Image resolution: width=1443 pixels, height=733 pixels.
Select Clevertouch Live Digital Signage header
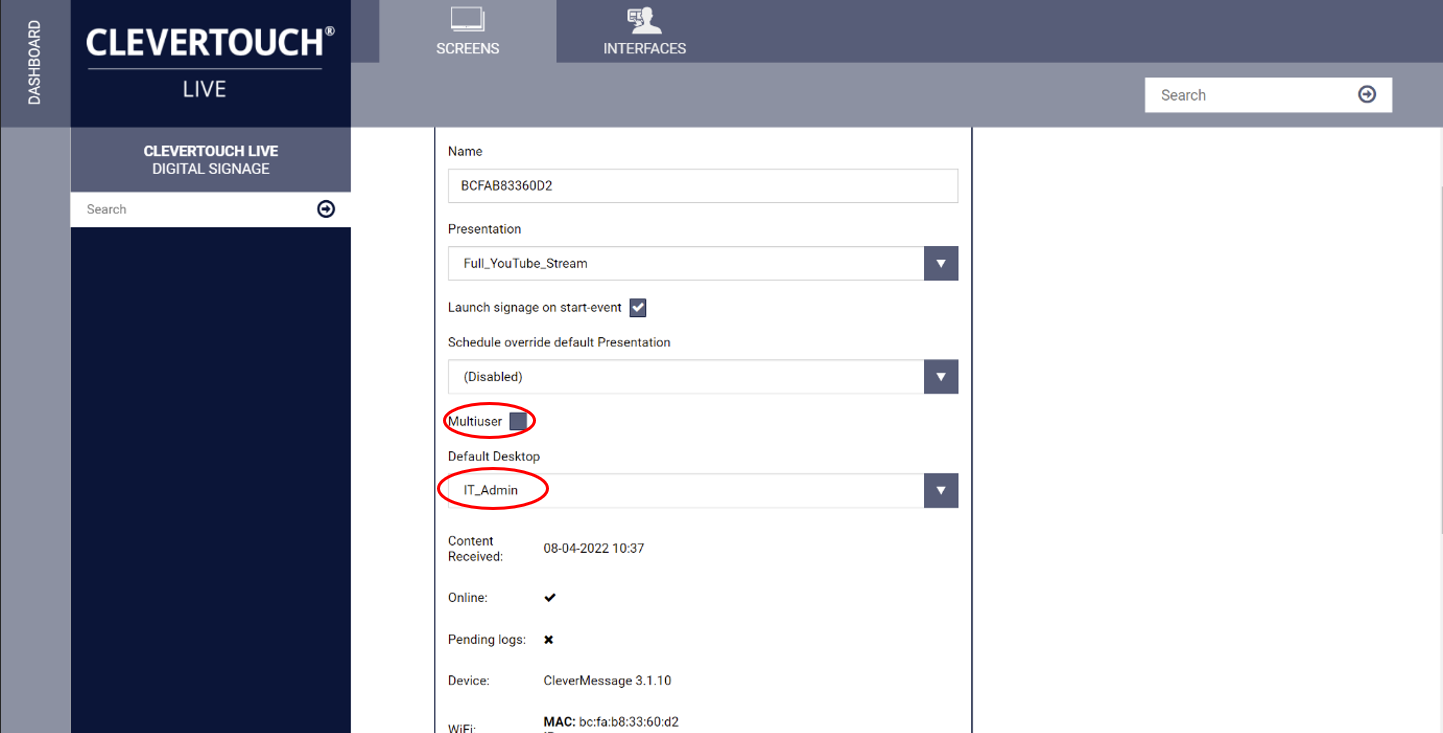coord(210,160)
